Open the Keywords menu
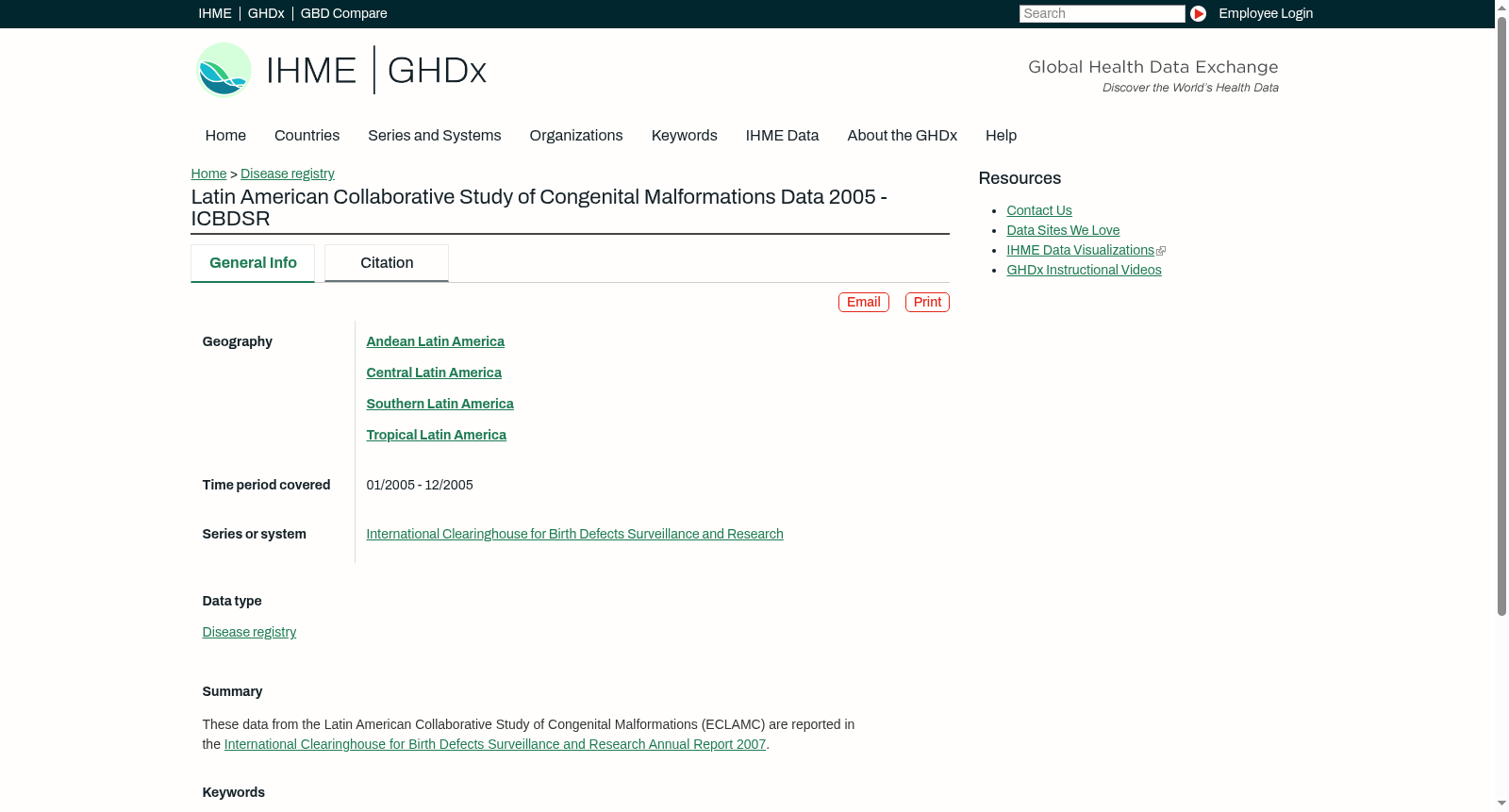 [685, 136]
